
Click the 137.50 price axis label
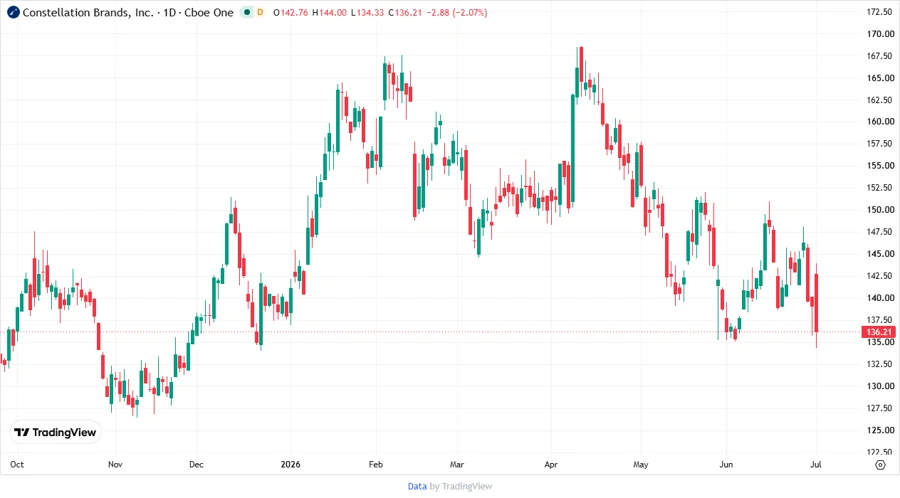[879, 320]
